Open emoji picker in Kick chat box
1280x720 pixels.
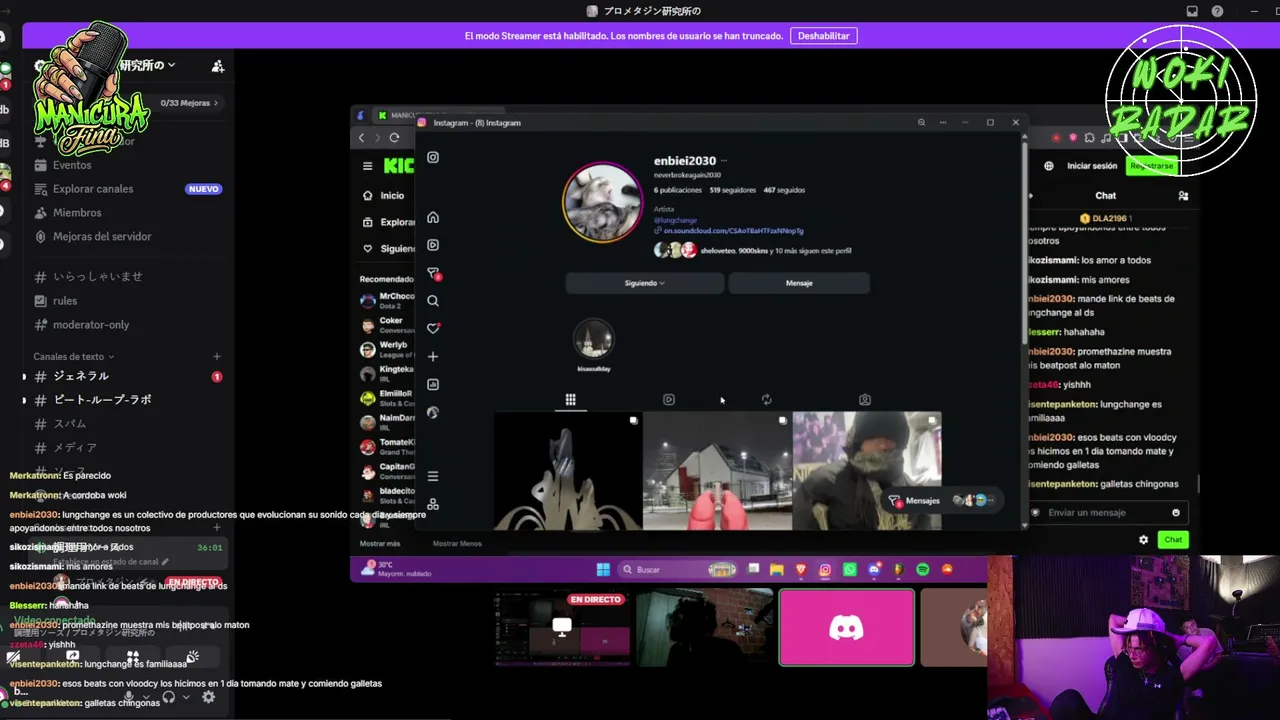click(1176, 512)
